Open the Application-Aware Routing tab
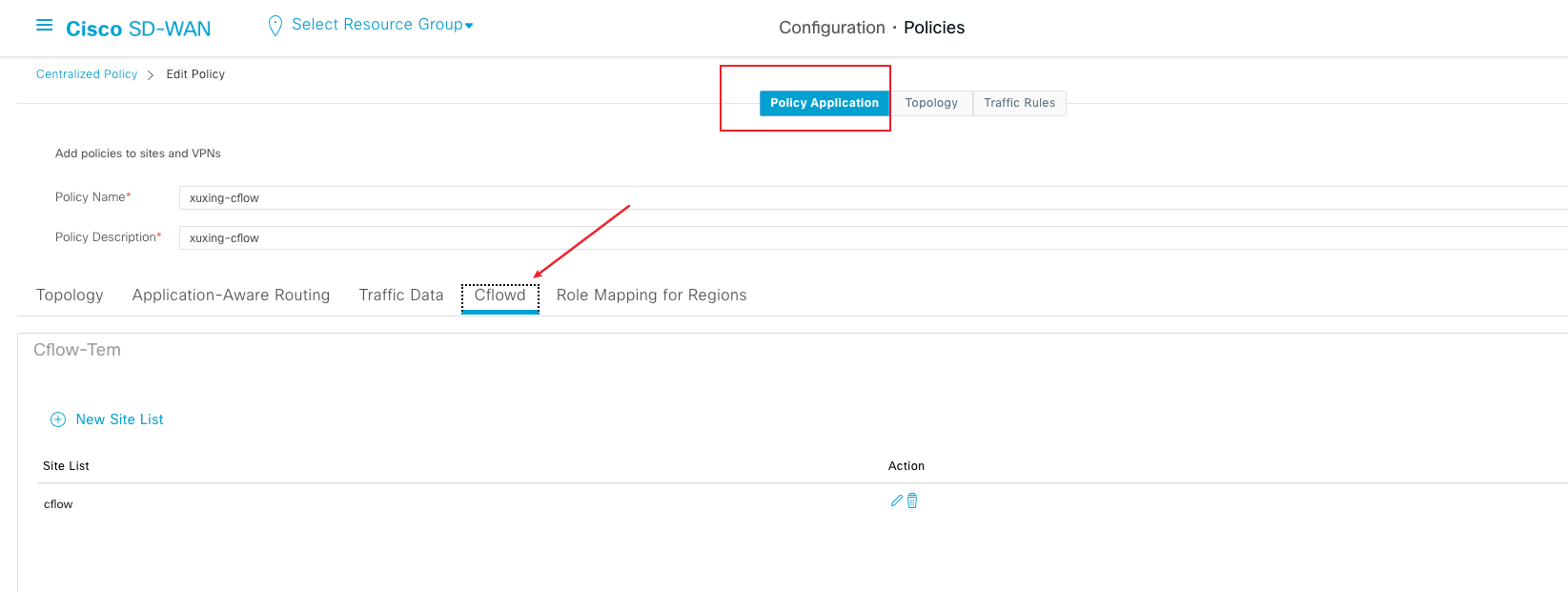1568x592 pixels. [231, 296]
